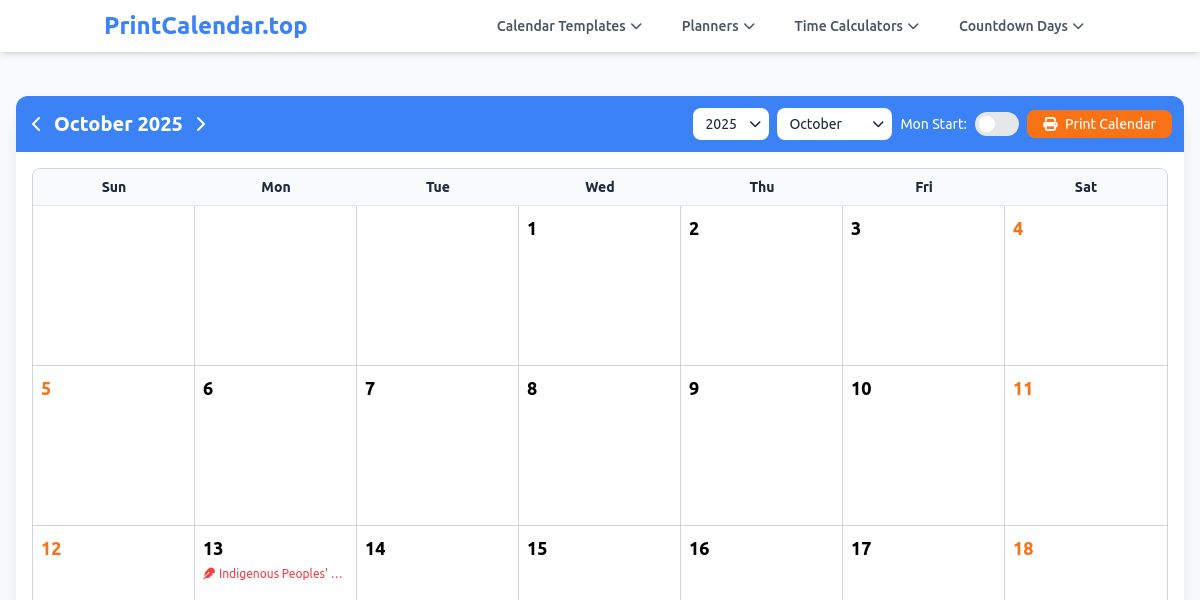
Task: Click the October 2025 heading title
Action: [118, 124]
